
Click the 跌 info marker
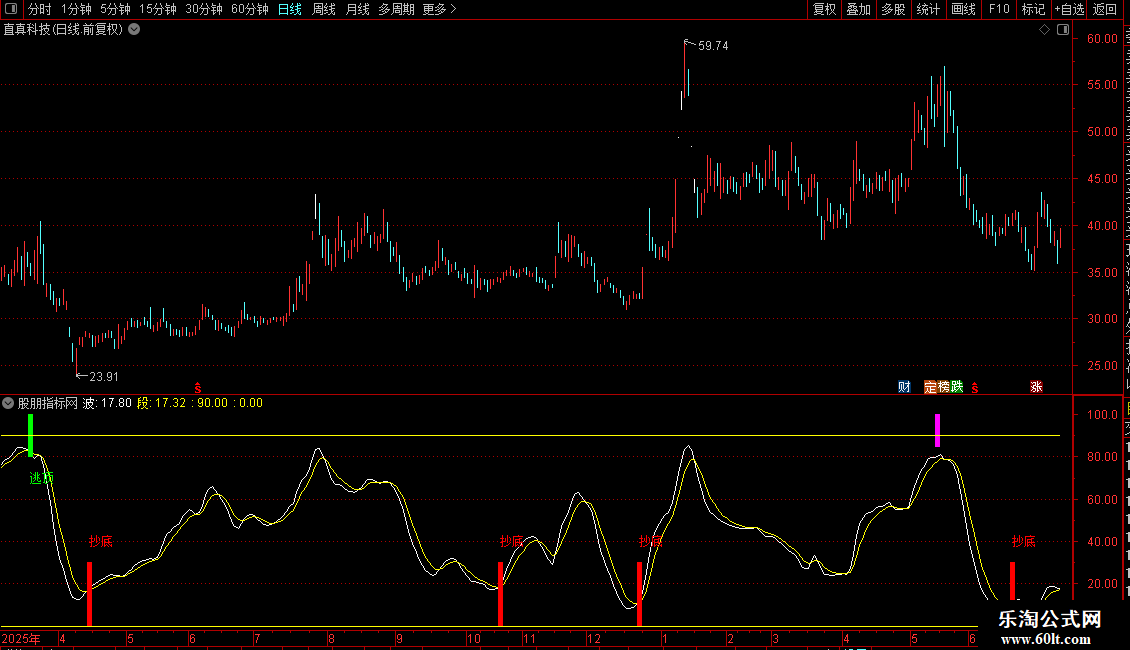957,387
